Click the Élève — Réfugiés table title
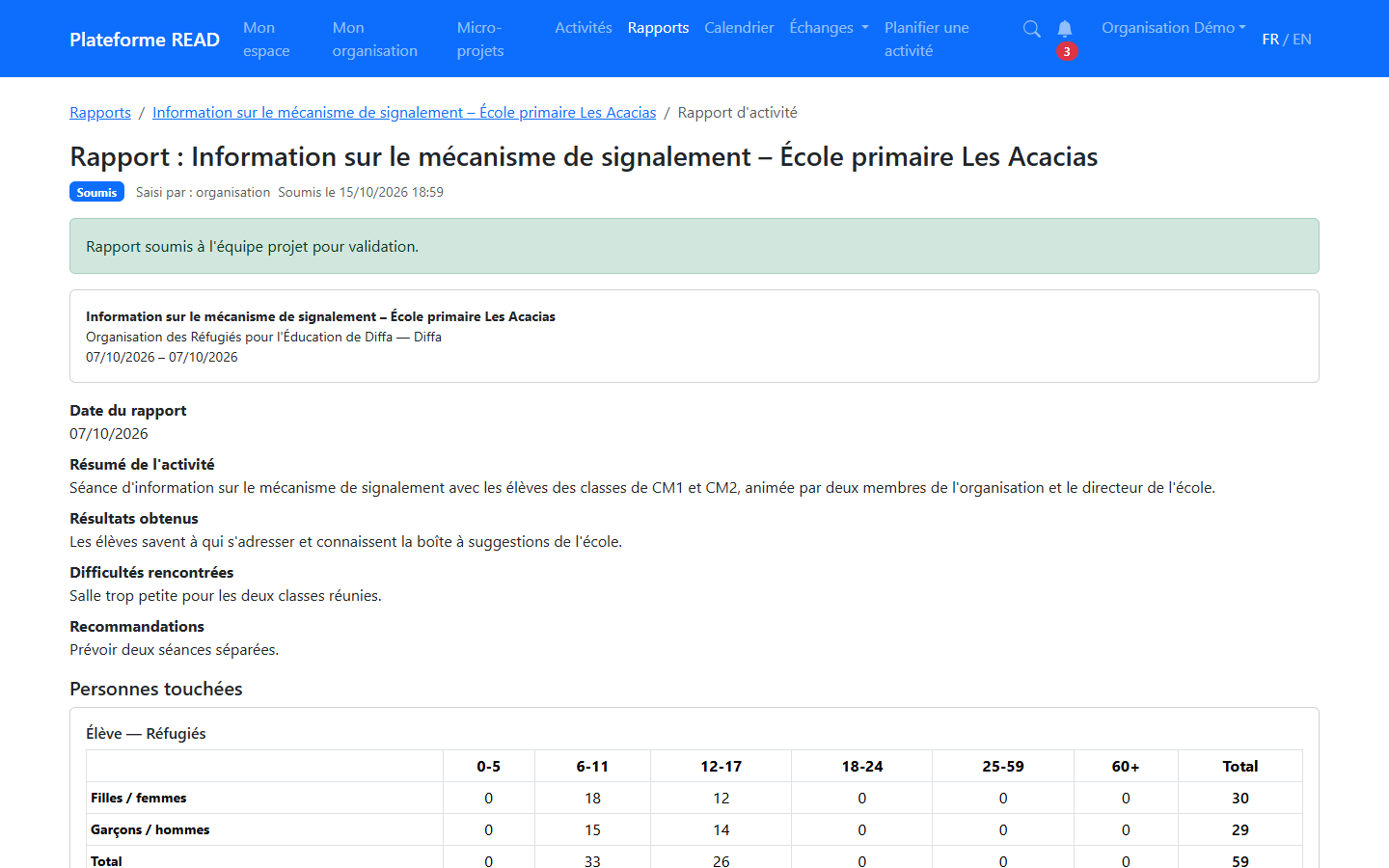Image resolution: width=1389 pixels, height=868 pixels. click(x=146, y=734)
